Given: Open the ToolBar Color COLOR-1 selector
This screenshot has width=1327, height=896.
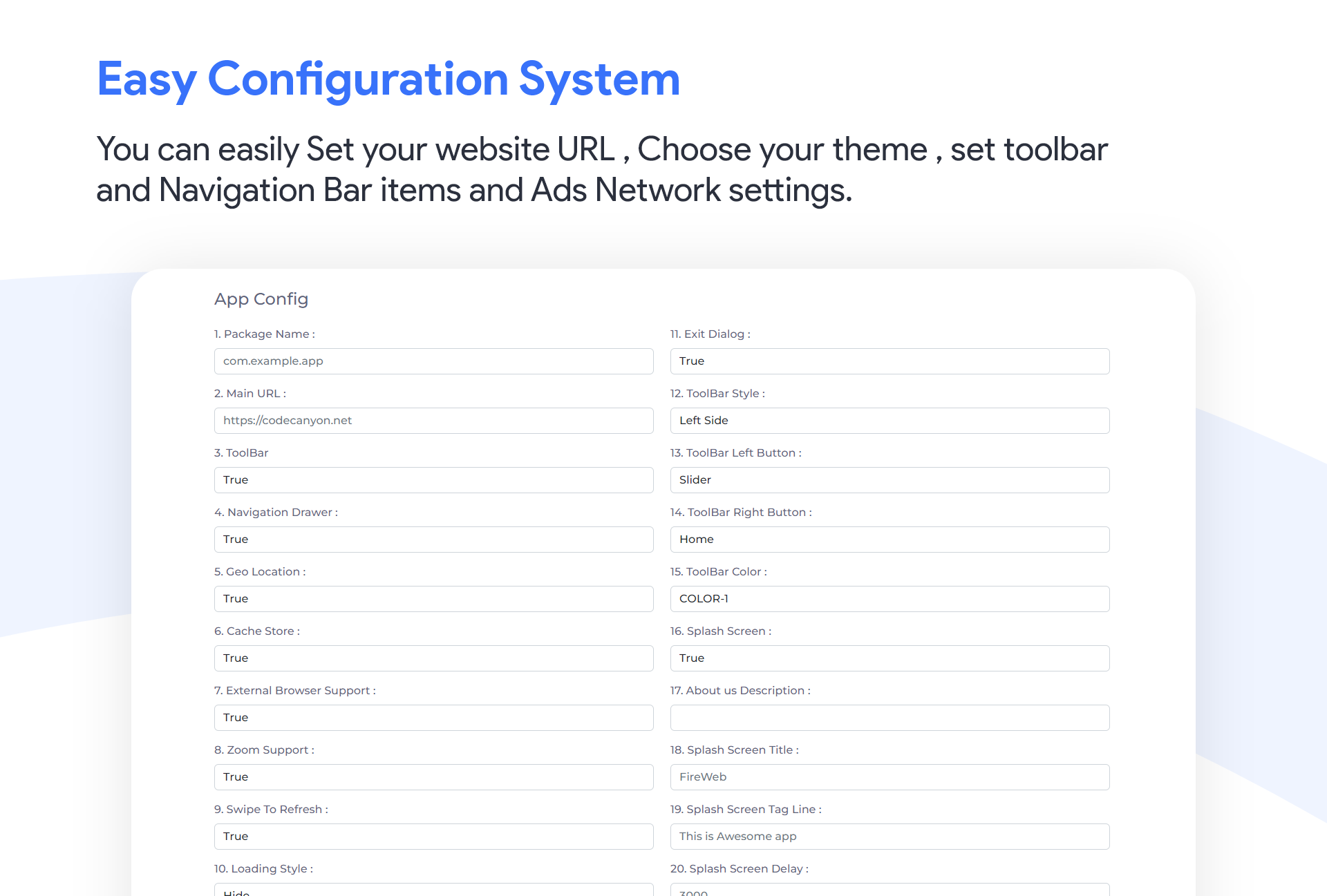Looking at the screenshot, I should (890, 598).
